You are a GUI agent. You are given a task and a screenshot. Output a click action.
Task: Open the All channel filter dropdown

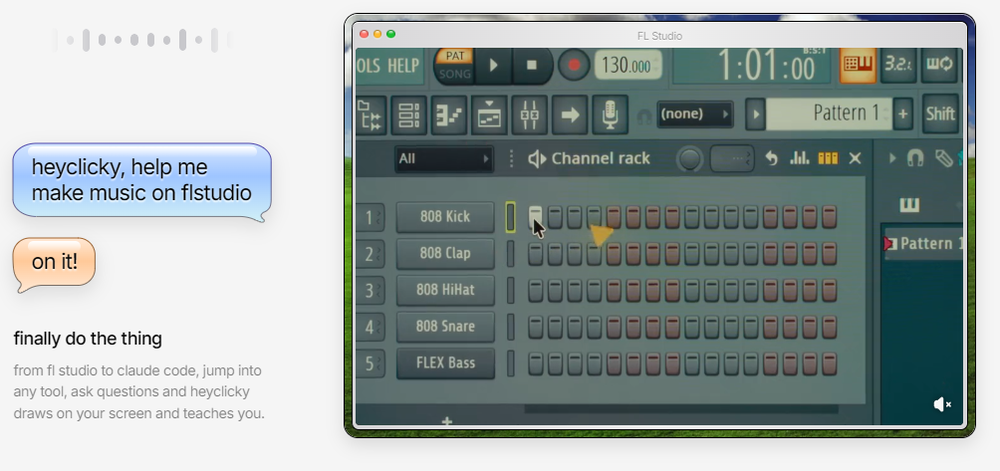[443, 159]
